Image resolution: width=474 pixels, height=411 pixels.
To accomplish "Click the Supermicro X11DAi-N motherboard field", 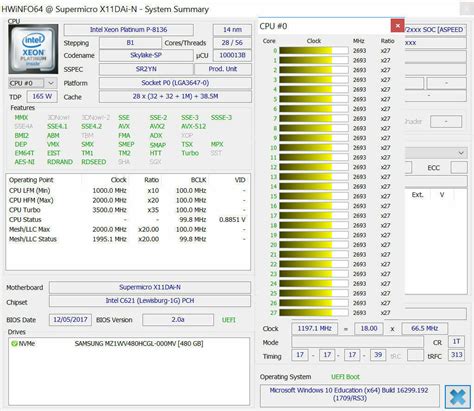I will point(150,287).
